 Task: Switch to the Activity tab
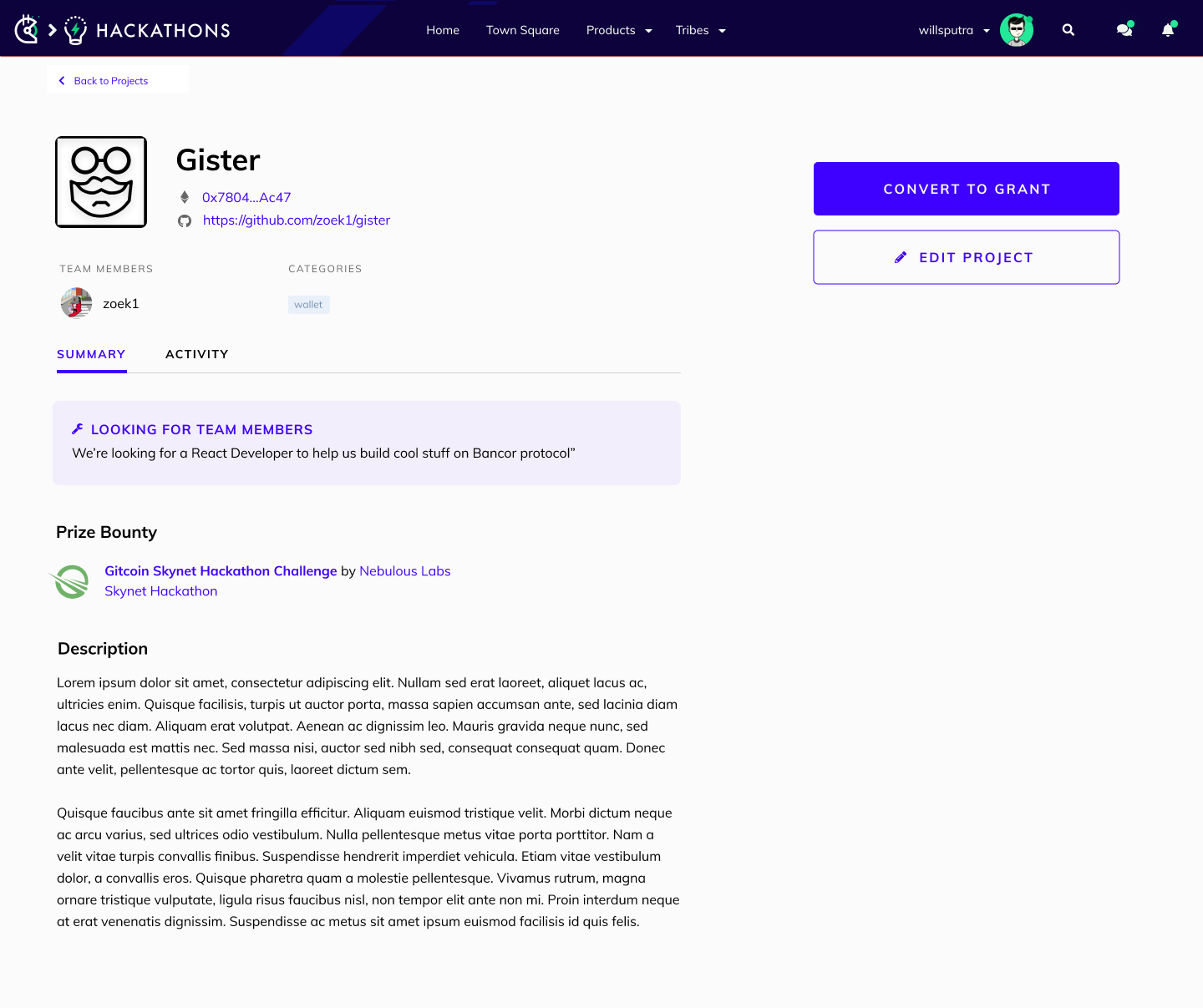coord(197,354)
